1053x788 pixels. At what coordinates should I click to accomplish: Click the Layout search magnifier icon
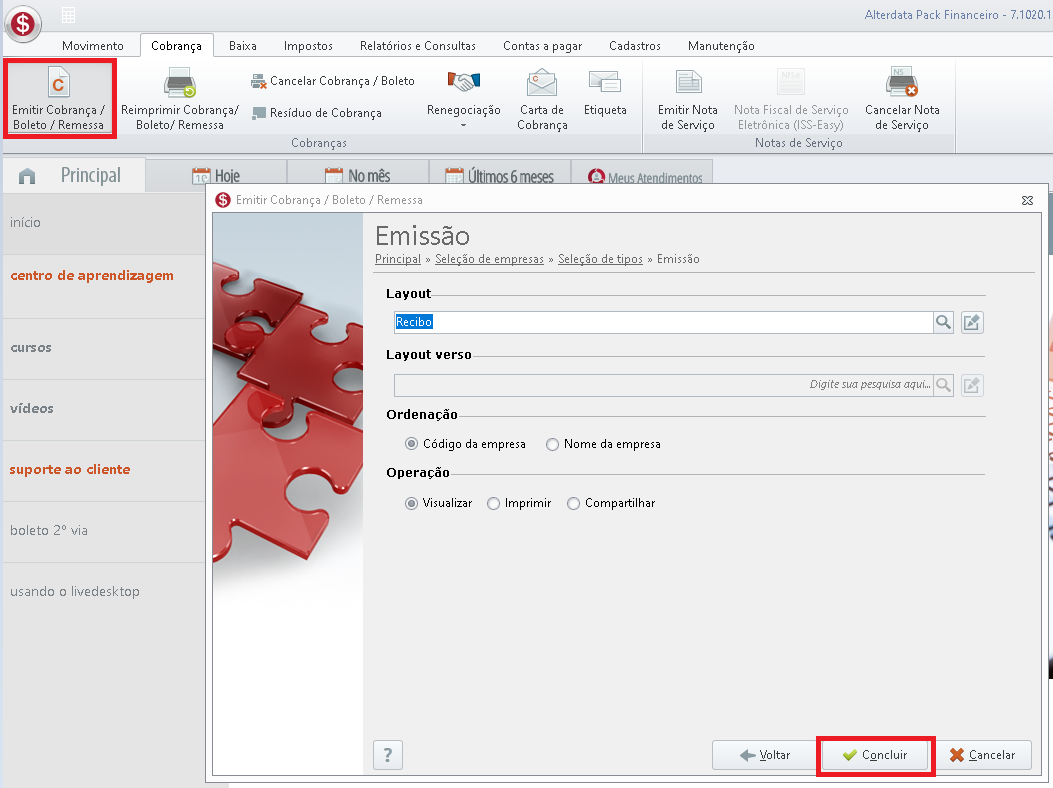[943, 322]
